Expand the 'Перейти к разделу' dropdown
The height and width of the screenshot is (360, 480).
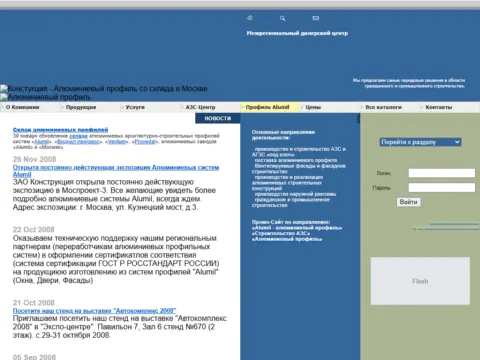420,142
